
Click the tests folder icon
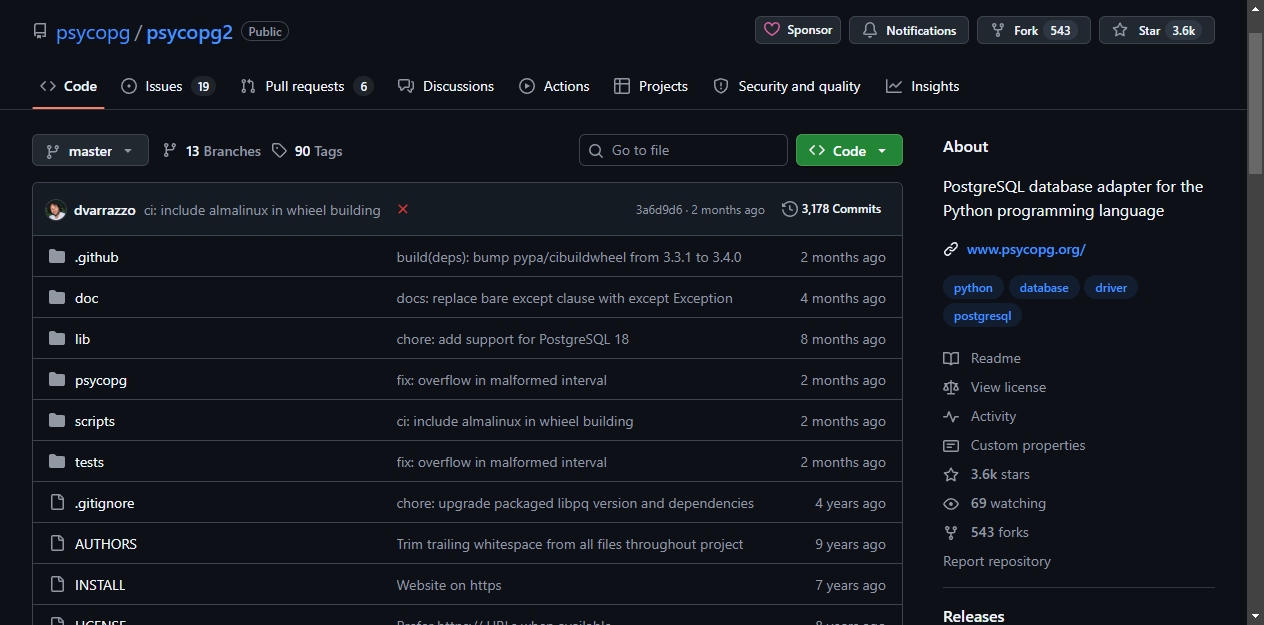(57, 462)
